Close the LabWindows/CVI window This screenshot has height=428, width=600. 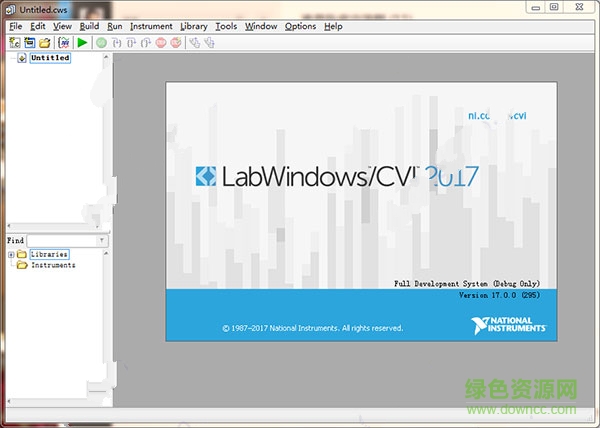tap(579, 7)
